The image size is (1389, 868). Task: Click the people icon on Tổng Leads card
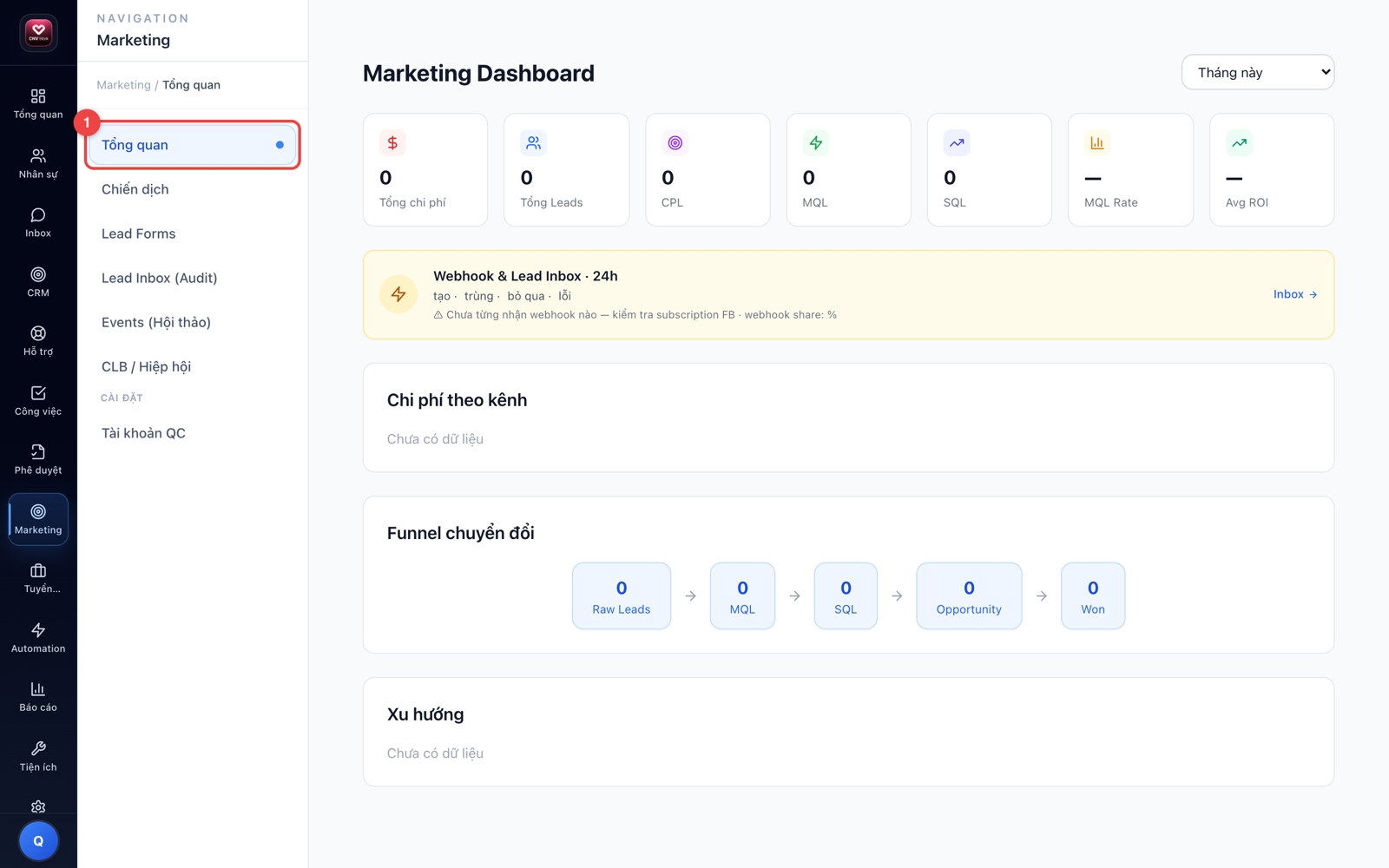pyautogui.click(x=533, y=143)
